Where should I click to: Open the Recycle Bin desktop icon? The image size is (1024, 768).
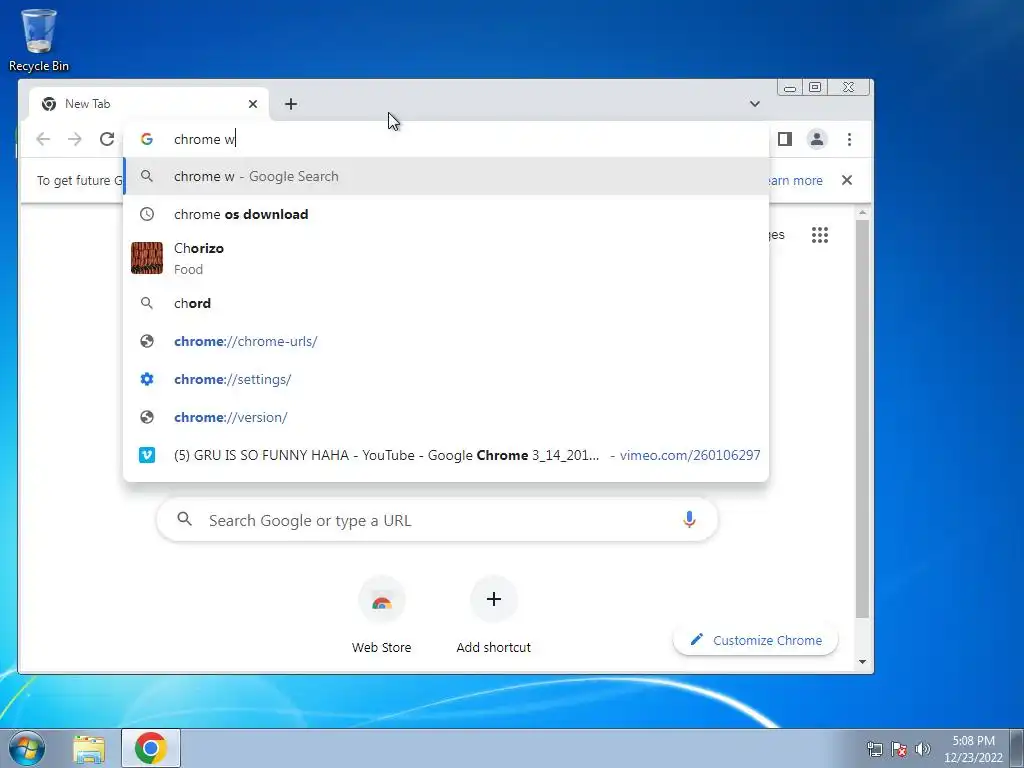pos(39,40)
